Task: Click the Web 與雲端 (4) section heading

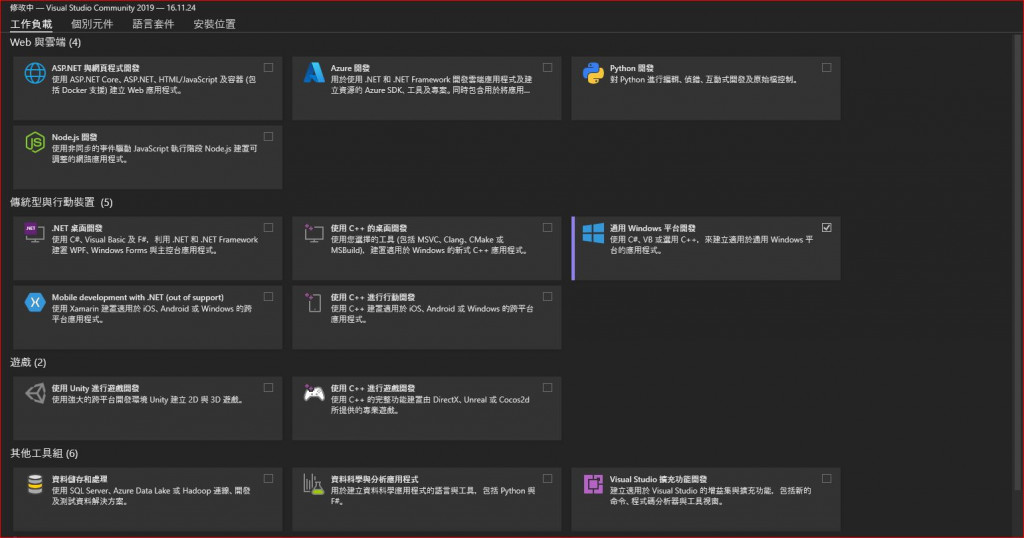Action: [x=45, y=42]
